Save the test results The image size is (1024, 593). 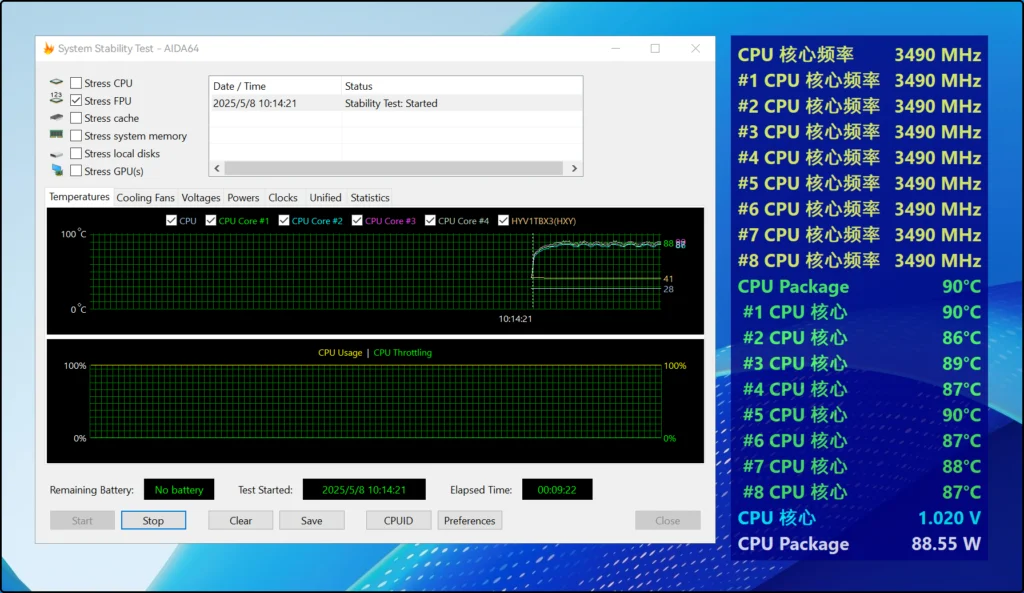tap(312, 521)
